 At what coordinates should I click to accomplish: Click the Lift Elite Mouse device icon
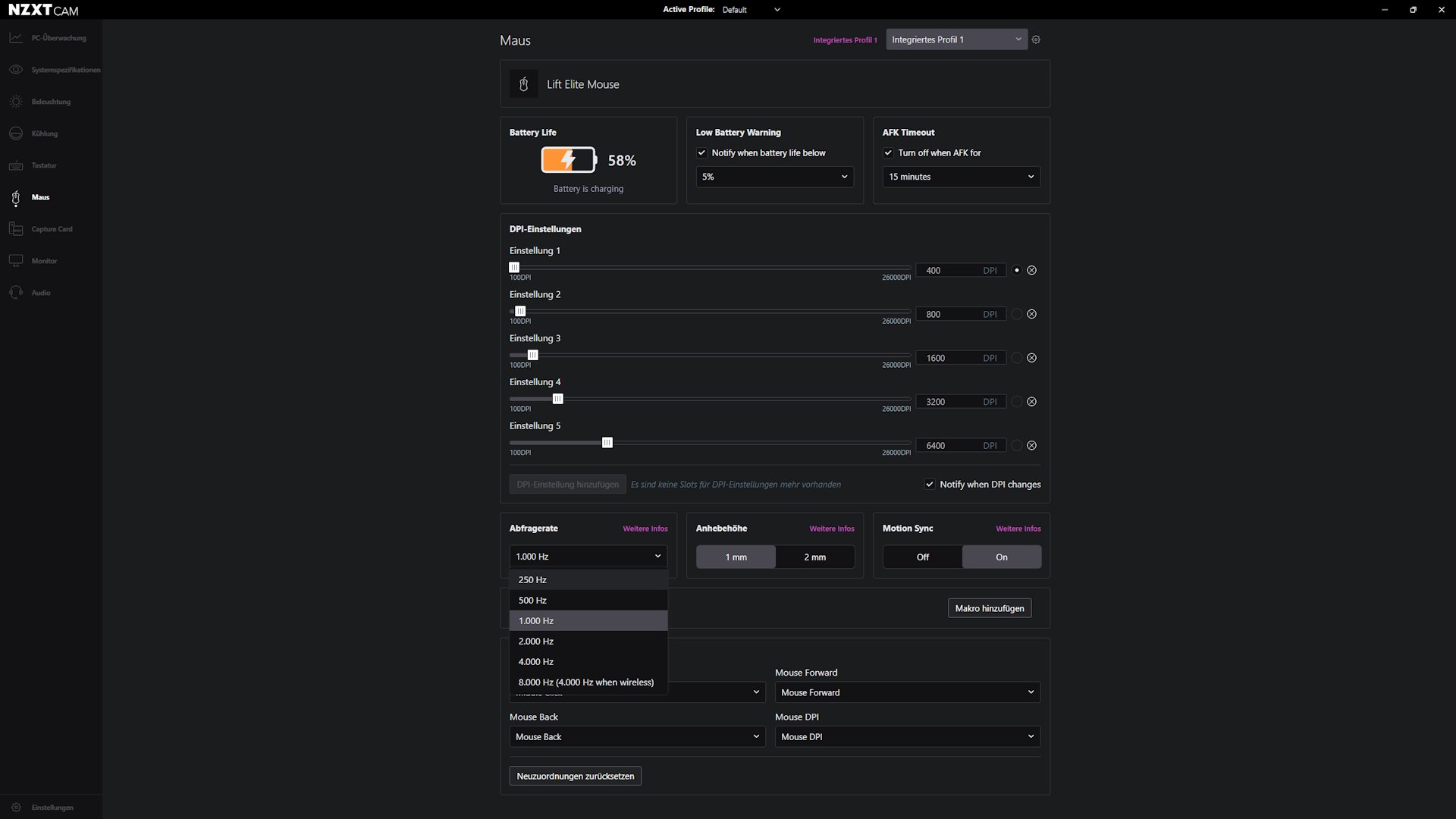pyautogui.click(x=523, y=84)
